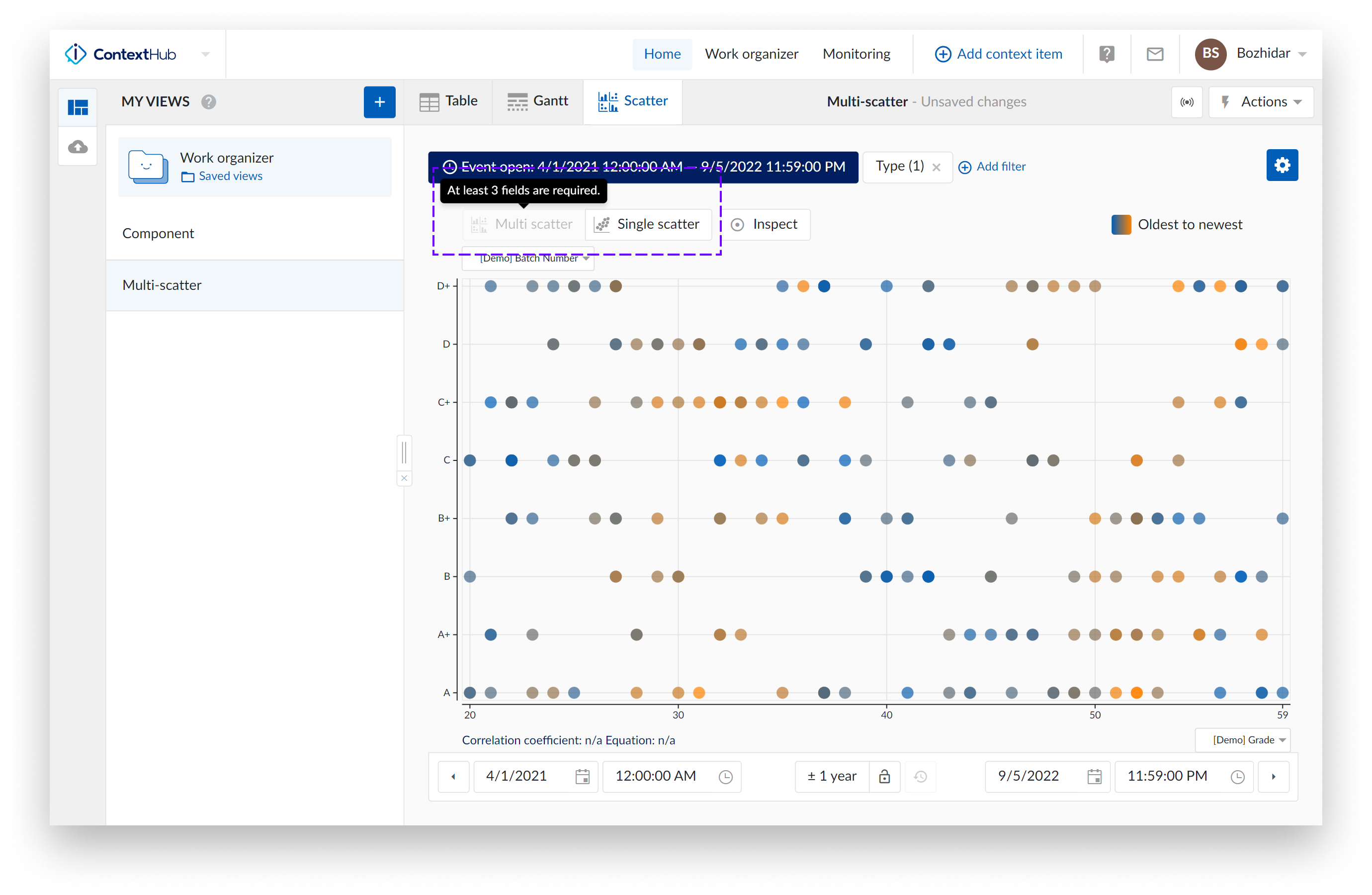This screenshot has height=895, width=1372.
Task: Open the Work organizer menu item
Action: [751, 54]
